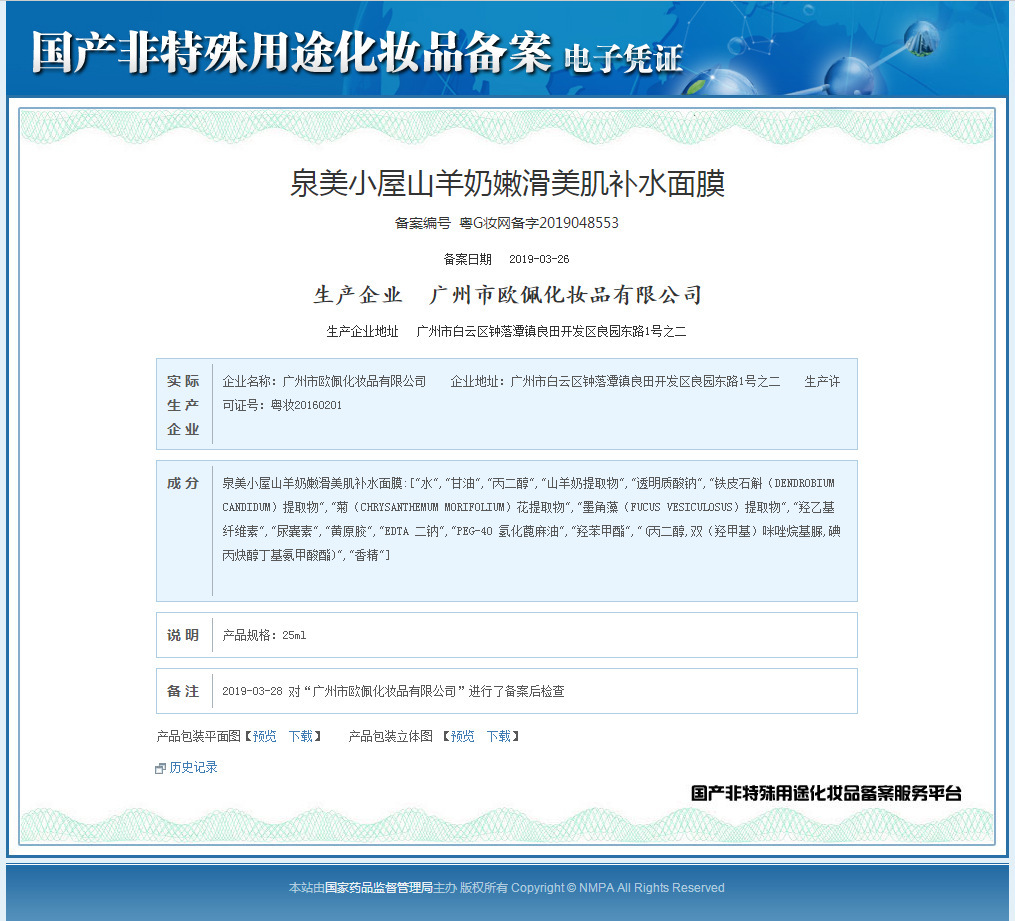1015x921 pixels.
Task: Click the 国产非特殊用途化妆品备案服务平台 label
Action: tap(826, 793)
